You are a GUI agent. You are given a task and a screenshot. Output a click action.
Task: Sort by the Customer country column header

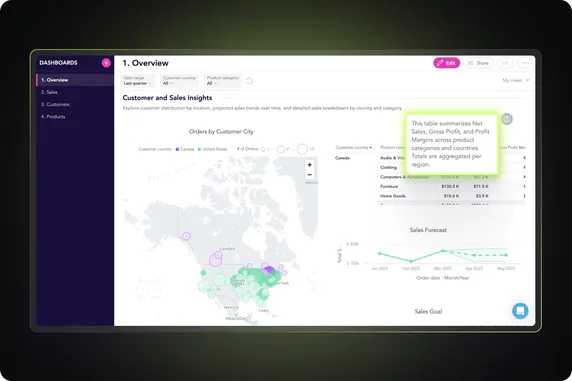(353, 147)
